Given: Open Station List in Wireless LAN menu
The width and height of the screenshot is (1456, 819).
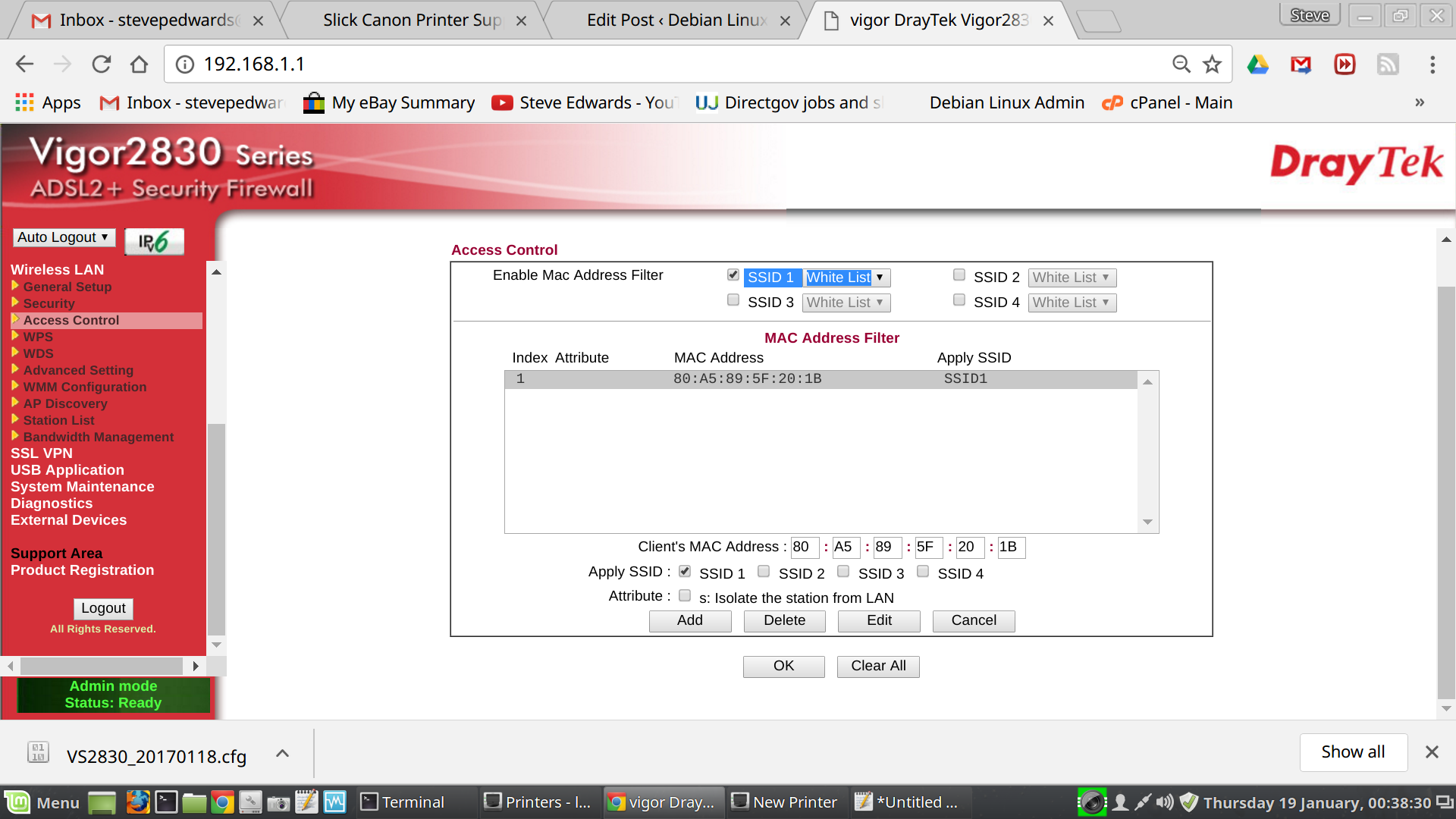Looking at the screenshot, I should [x=58, y=420].
